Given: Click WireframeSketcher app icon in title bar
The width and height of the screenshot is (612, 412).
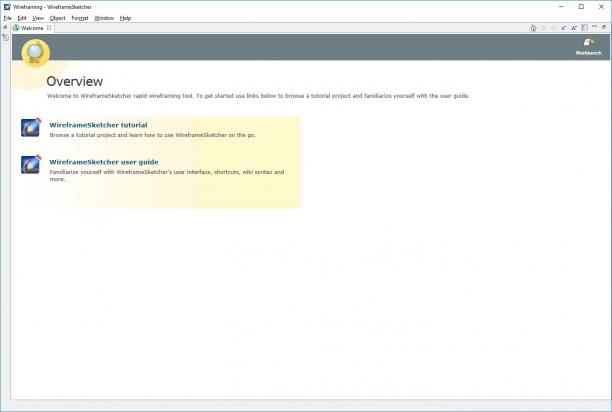Looking at the screenshot, I should (7, 7).
